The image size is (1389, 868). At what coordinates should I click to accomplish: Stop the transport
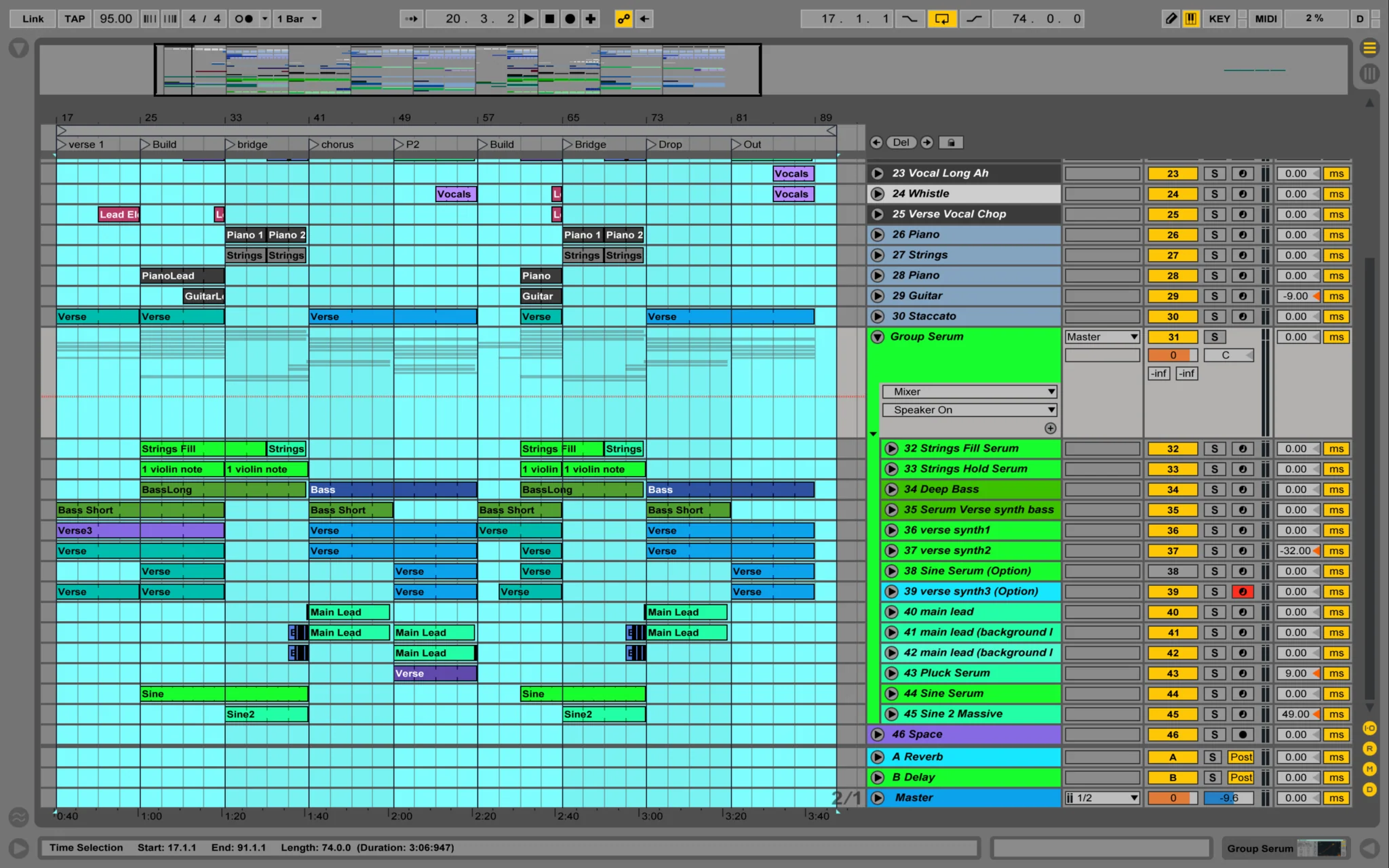[x=549, y=19]
